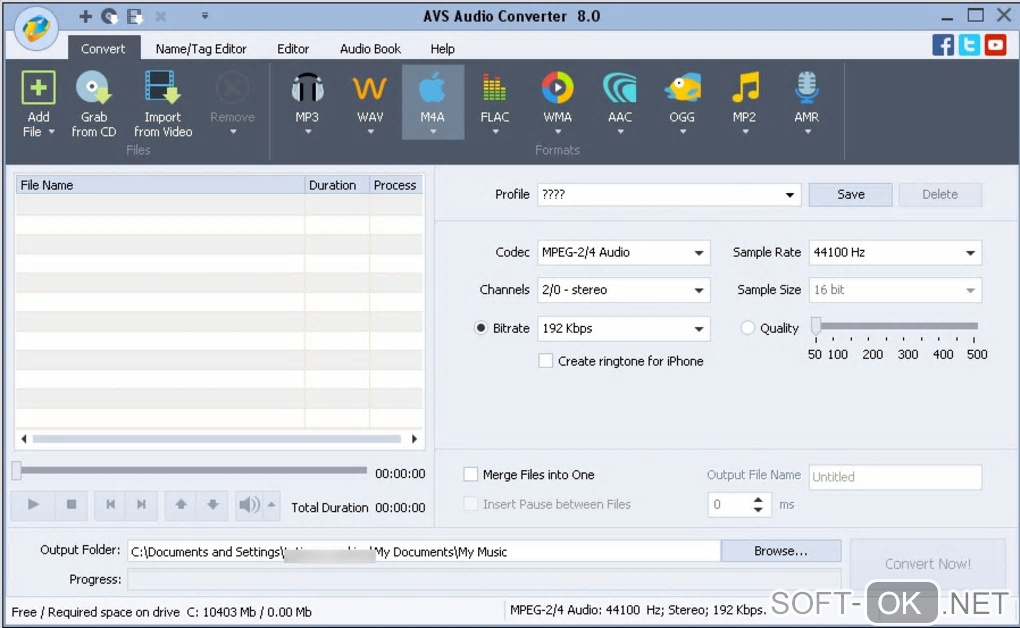Click the volume speaker icon
This screenshot has width=1020, height=628.
249,504
